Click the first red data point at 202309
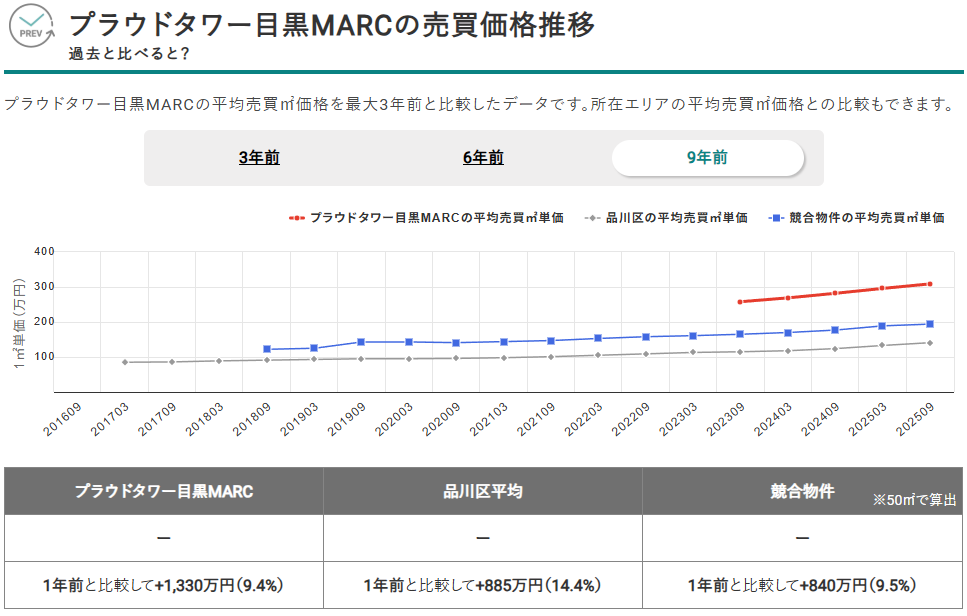Image resolution: width=967 pixels, height=616 pixels. click(740, 302)
